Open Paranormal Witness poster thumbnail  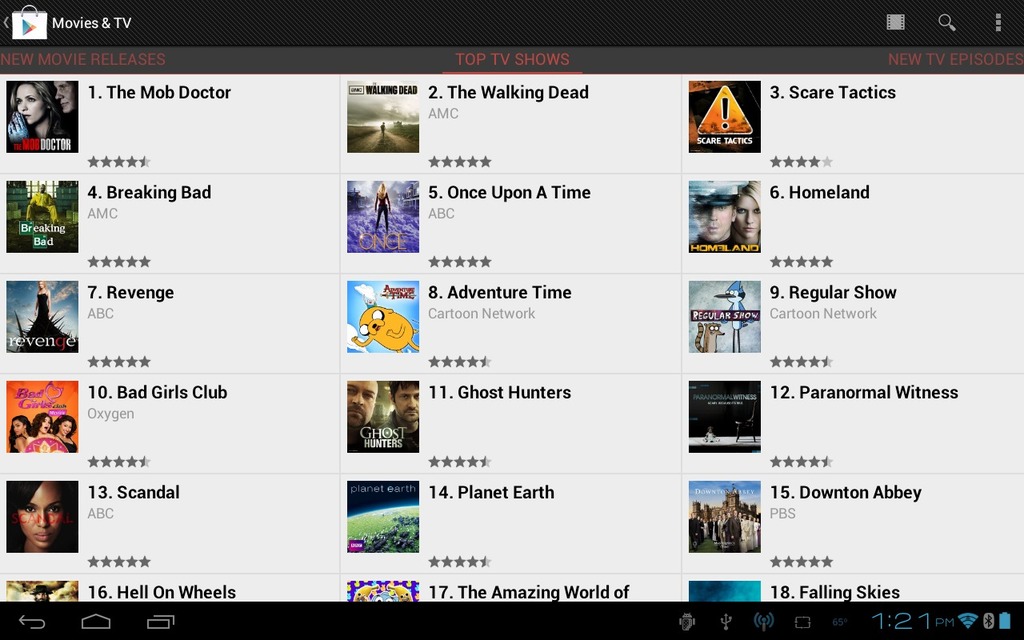pyautogui.click(x=725, y=417)
